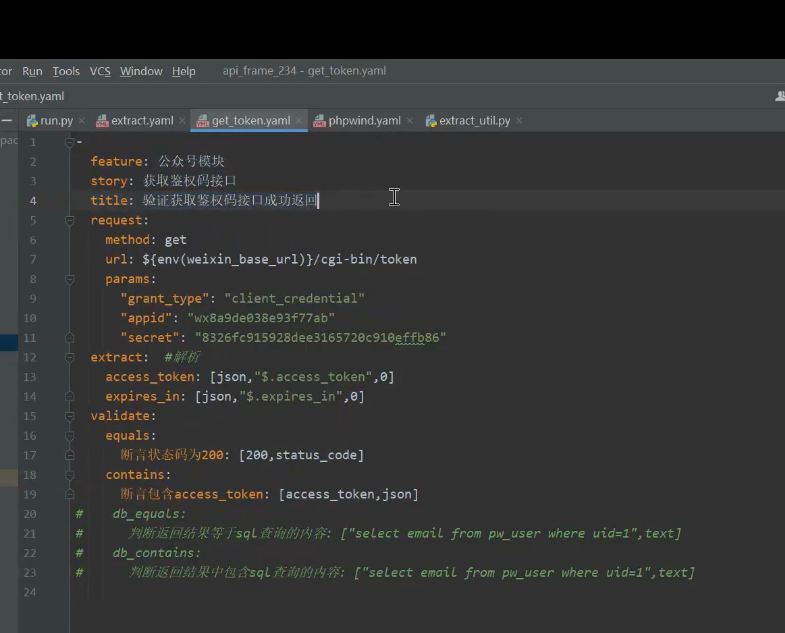
Task: Close the extract_util.py tab
Action: (x=519, y=121)
